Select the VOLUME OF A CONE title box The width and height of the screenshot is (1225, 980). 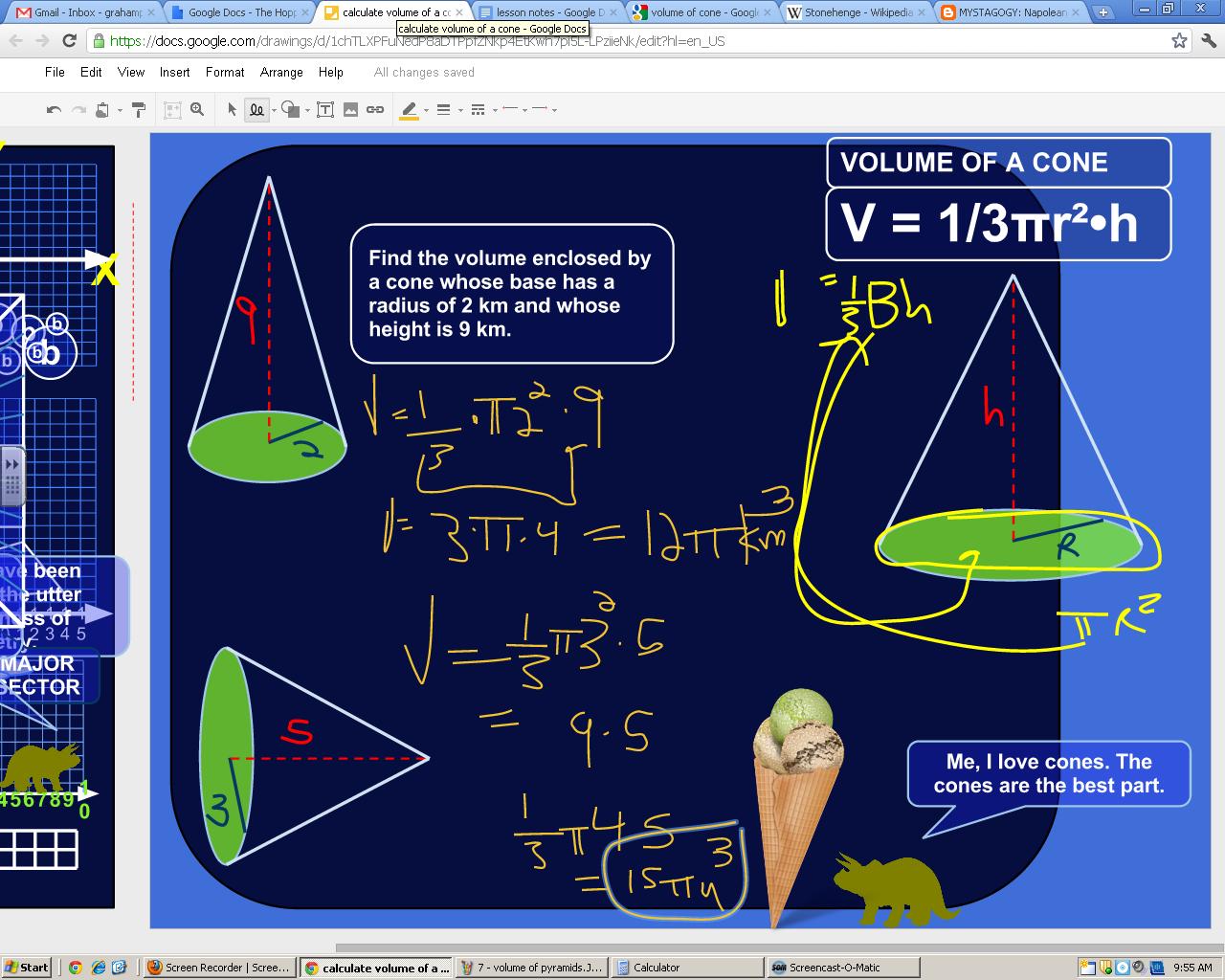pyautogui.click(x=998, y=163)
